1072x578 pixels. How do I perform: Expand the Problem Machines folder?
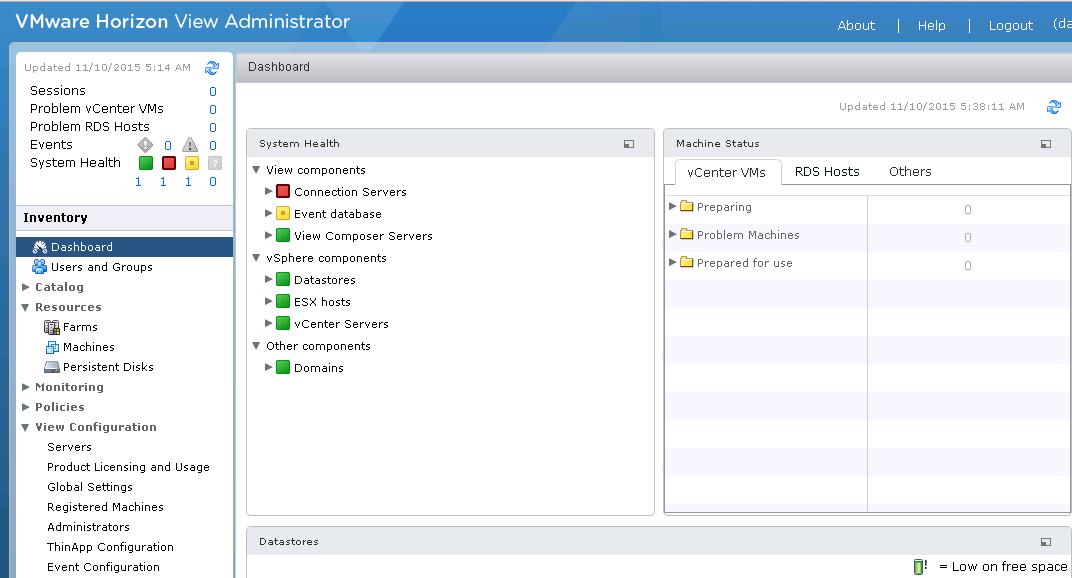pyautogui.click(x=673, y=235)
